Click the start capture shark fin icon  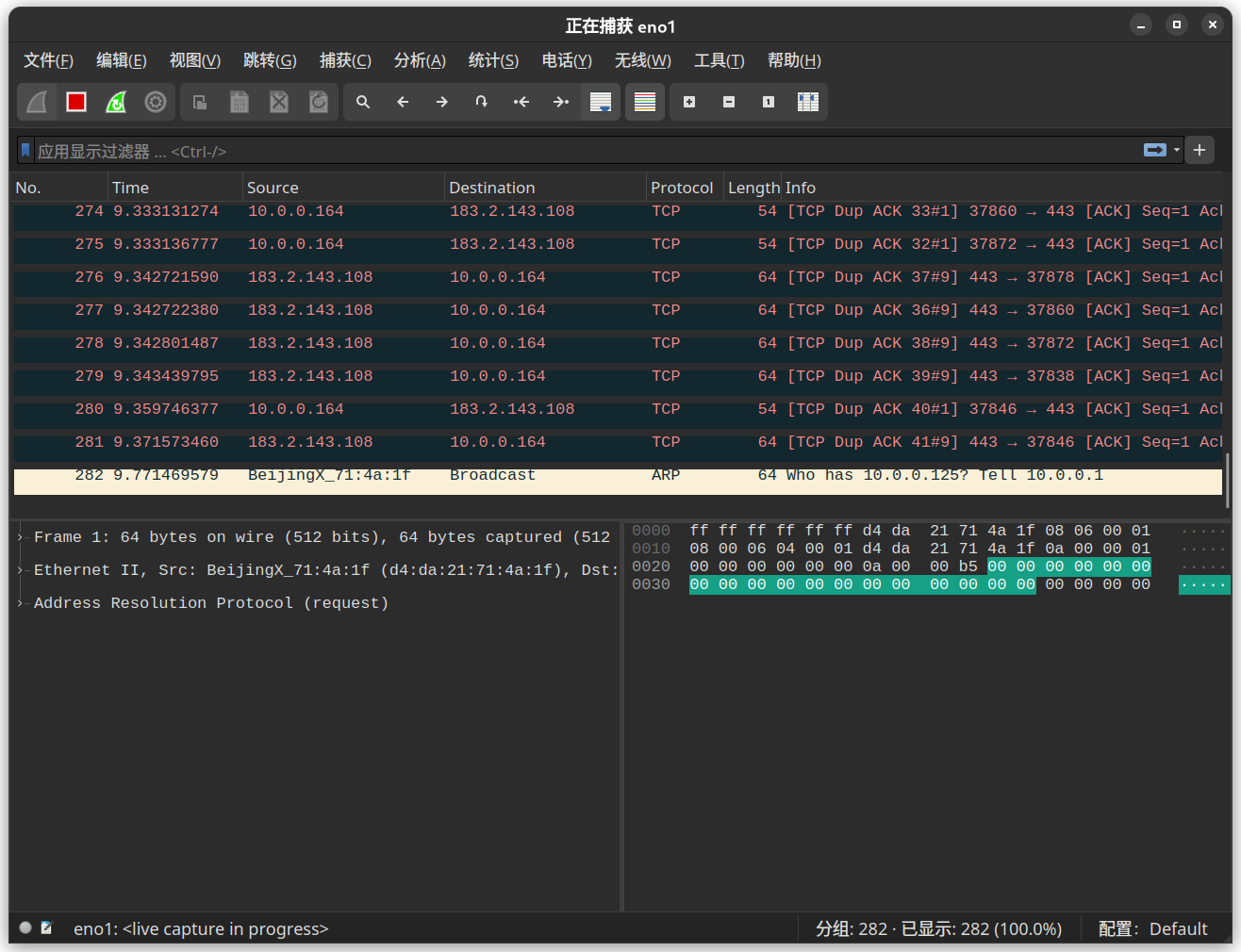point(37,102)
